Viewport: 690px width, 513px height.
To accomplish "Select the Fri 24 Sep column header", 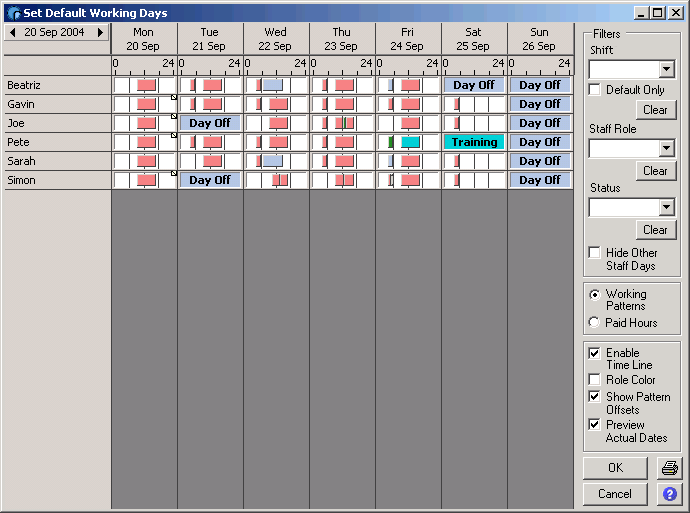I will [x=408, y=39].
